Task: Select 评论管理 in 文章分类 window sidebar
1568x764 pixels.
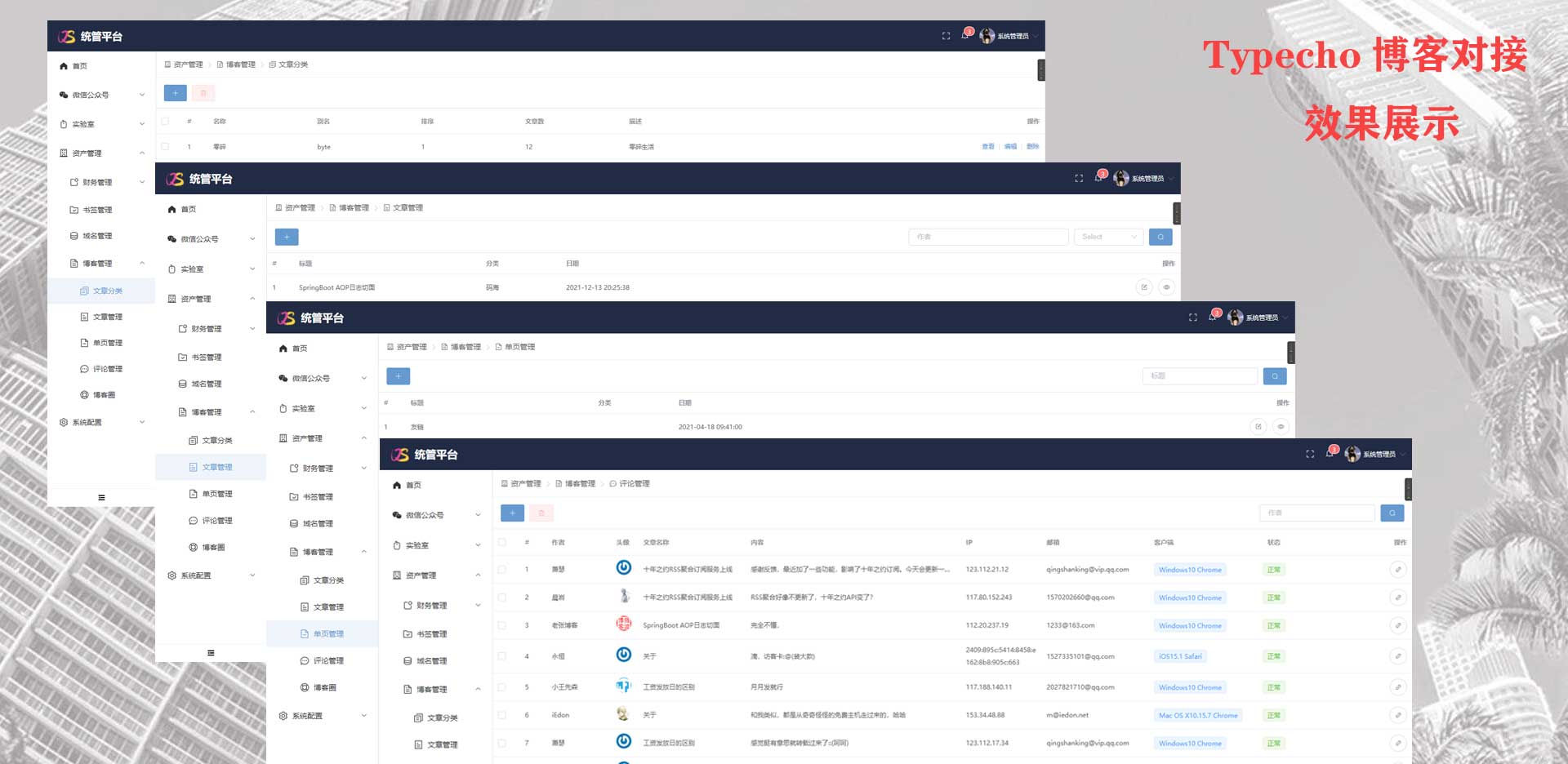Action: [101, 369]
